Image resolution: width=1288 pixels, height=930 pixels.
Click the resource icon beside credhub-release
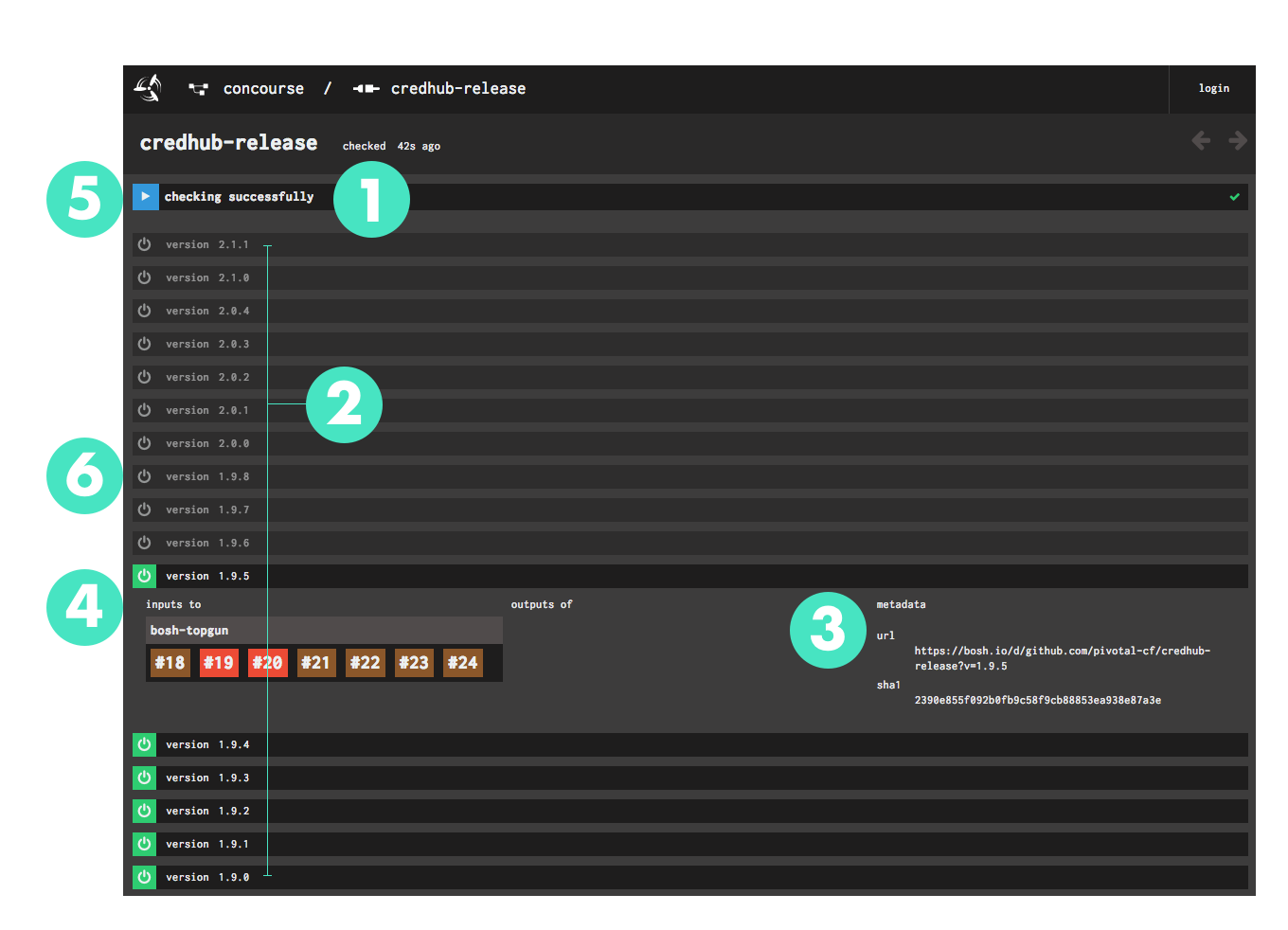[366, 89]
